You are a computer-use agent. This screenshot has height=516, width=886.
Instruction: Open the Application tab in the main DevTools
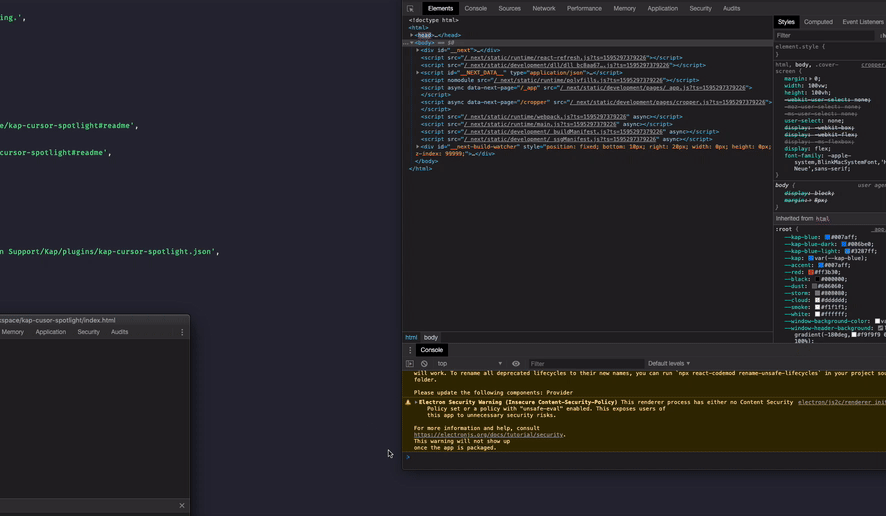[662, 8]
